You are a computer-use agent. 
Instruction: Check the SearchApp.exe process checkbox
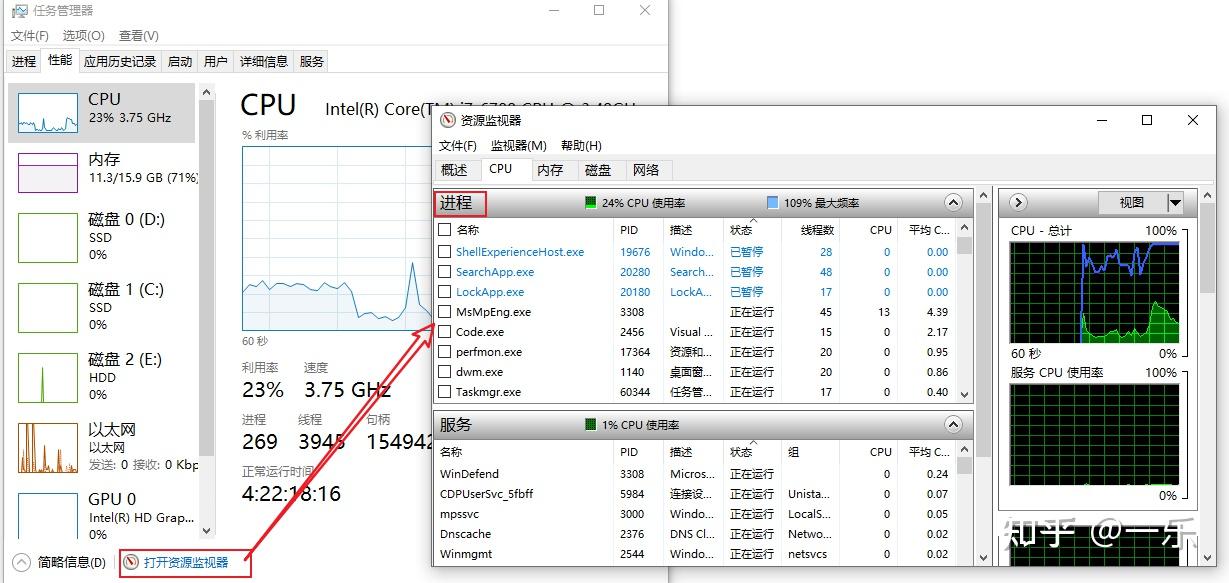tap(443, 272)
